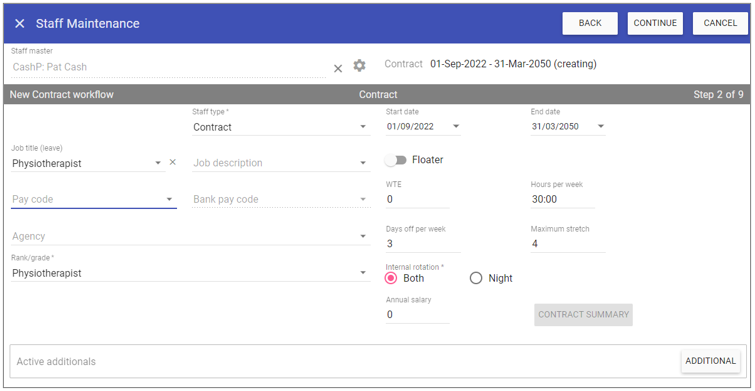755x391 pixels.
Task: Expand the Rank/grade dropdown
Action: 191,273
